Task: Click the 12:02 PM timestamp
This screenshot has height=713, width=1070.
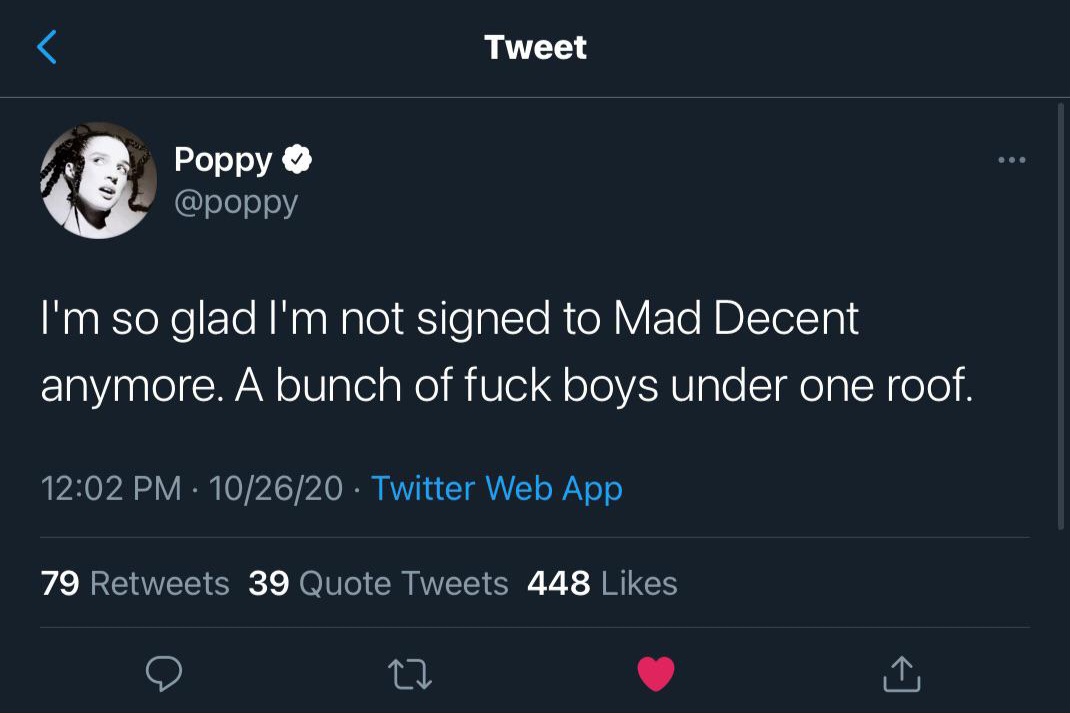Action: click(x=111, y=489)
